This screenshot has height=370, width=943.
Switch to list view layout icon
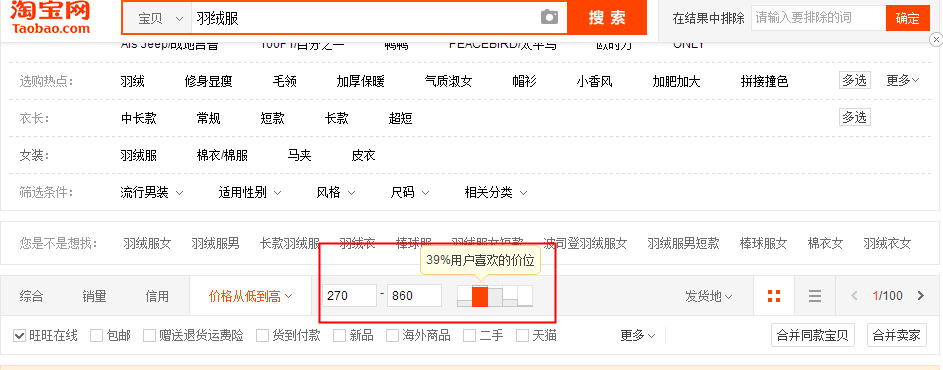(815, 295)
